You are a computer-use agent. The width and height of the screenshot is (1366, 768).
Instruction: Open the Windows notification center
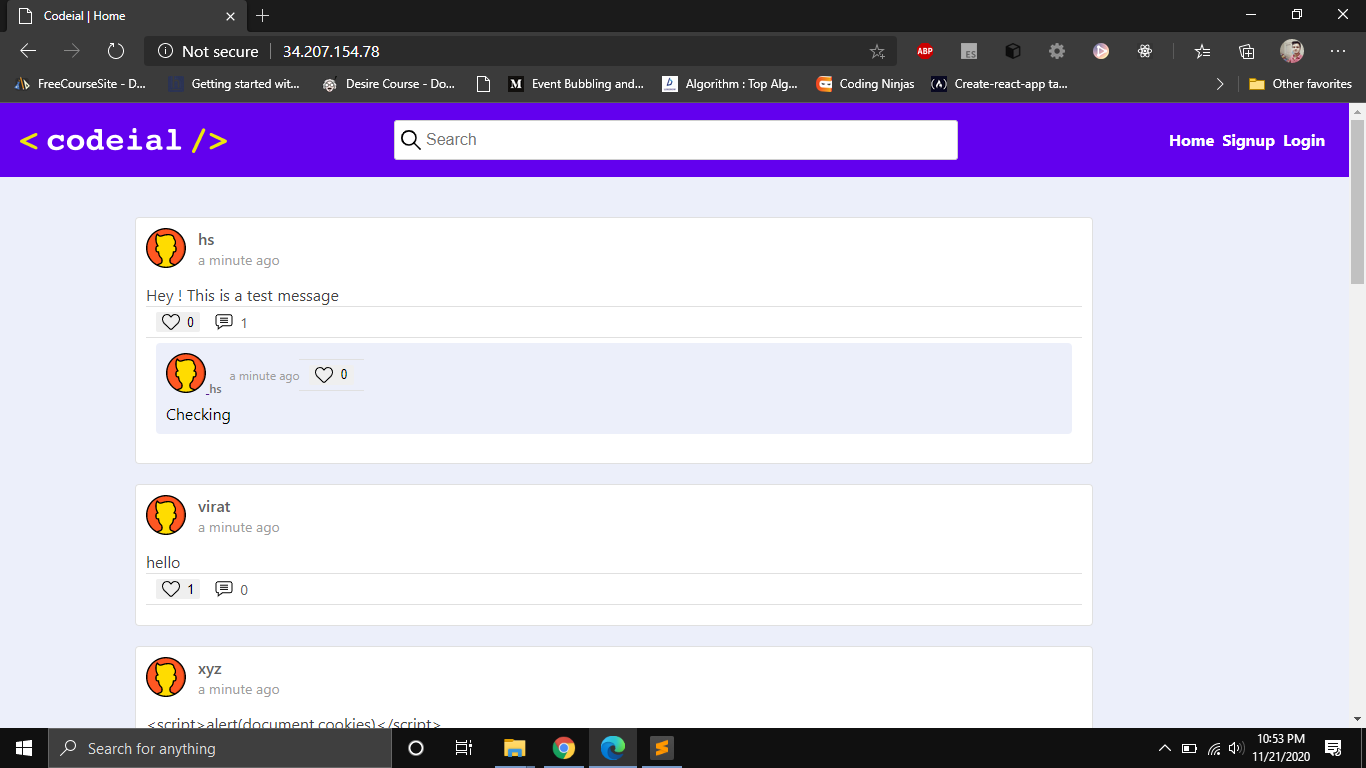[1332, 748]
